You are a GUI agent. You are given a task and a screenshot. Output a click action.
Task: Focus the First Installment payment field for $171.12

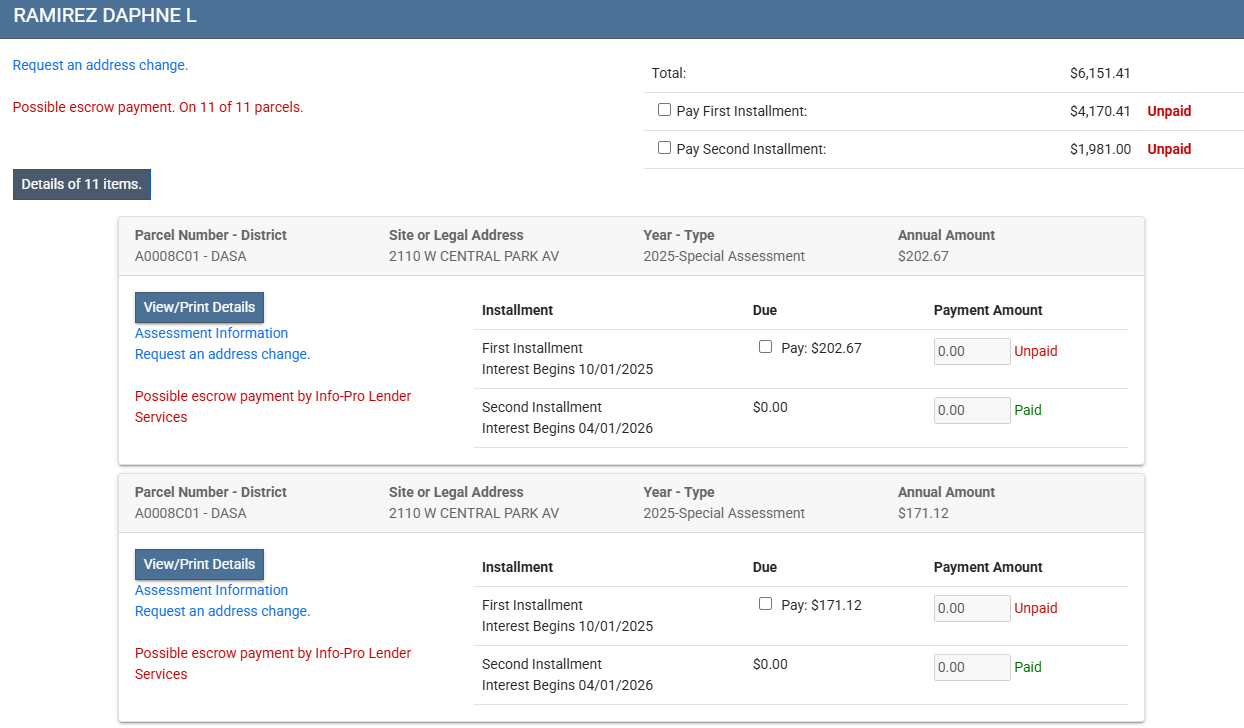click(971, 608)
